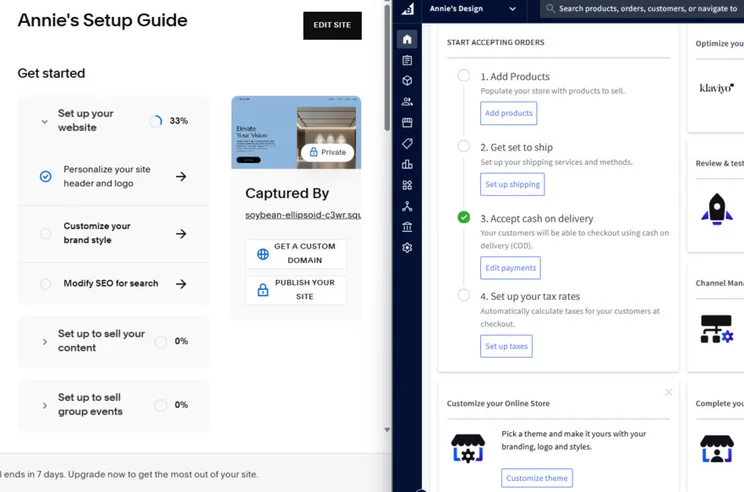This screenshot has height=492, width=744.
Task: Open the soybean-ellipsoid site URL link
Action: tap(303, 215)
